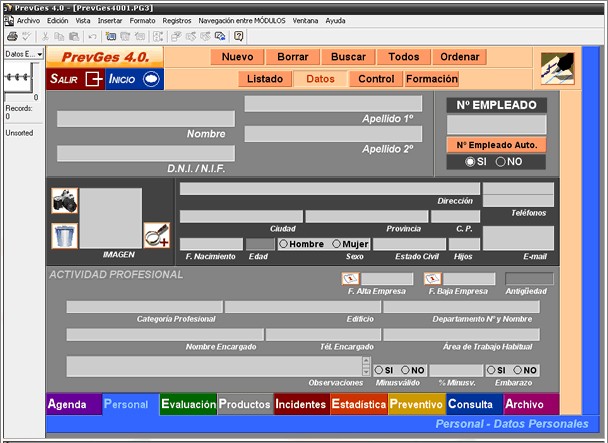The height and width of the screenshot is (443, 608).
Task: Open the Formato menu
Action: pos(142,21)
